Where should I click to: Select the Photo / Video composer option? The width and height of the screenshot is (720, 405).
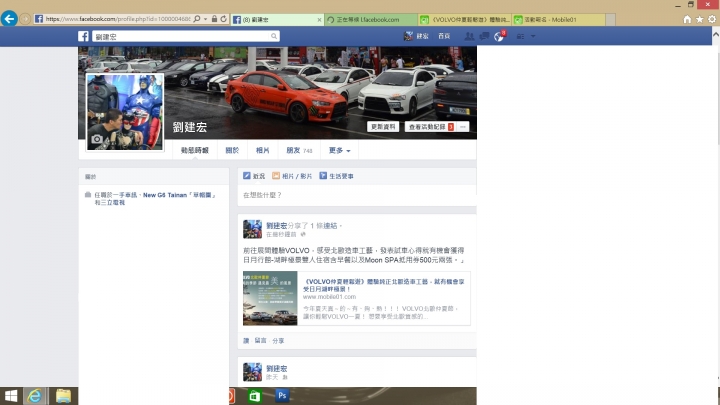tap(292, 176)
